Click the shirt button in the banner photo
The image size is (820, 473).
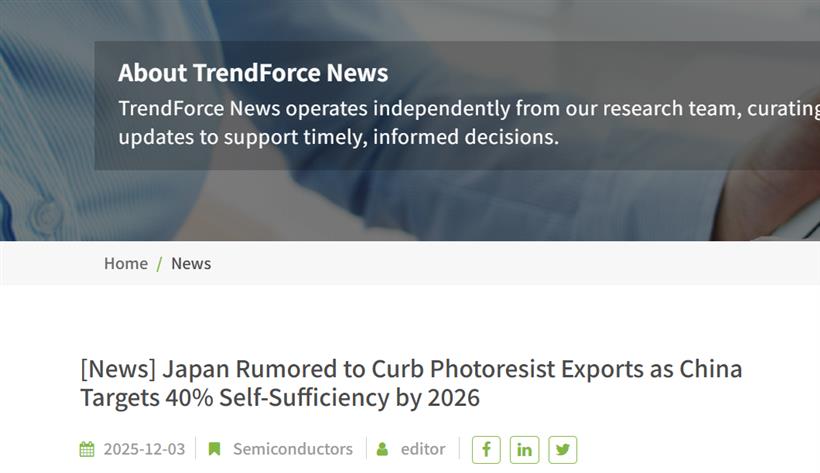click(x=46, y=215)
